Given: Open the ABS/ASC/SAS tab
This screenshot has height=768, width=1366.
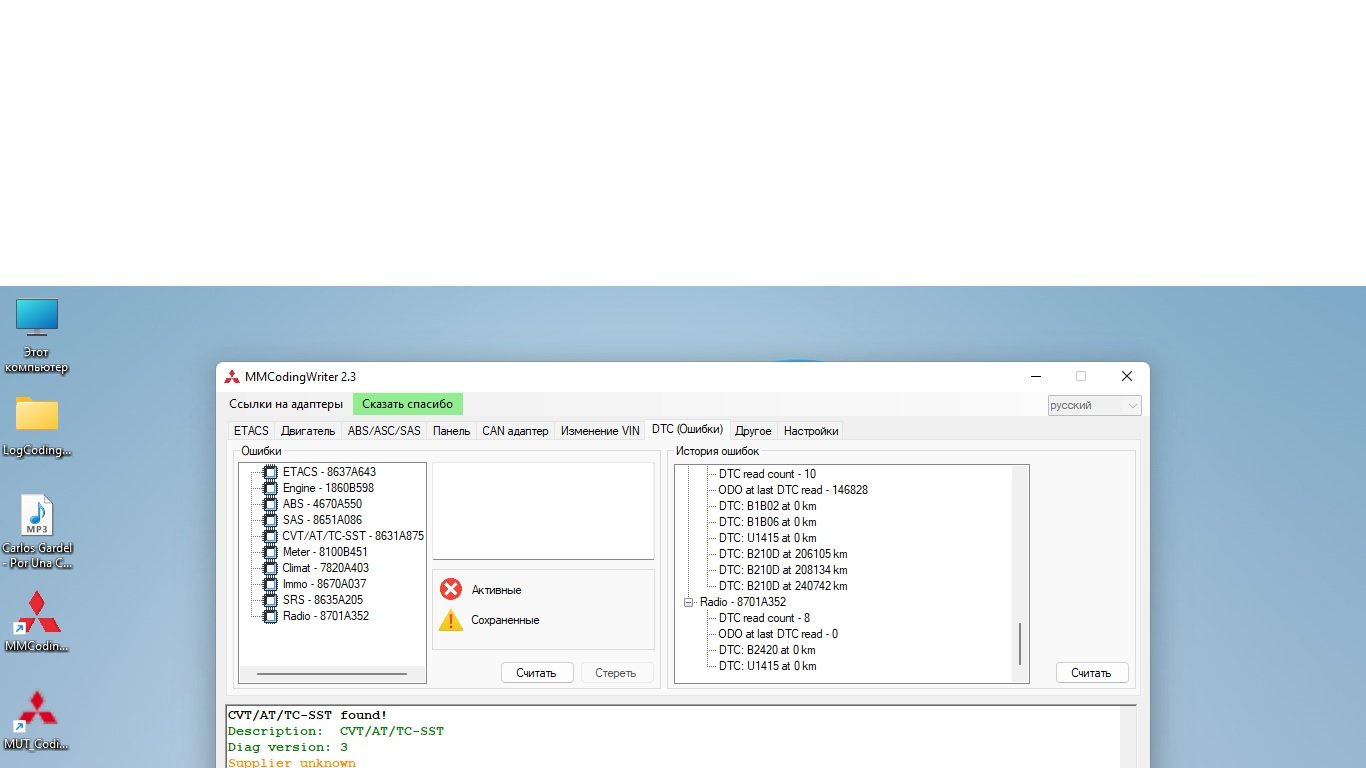Looking at the screenshot, I should (x=384, y=431).
